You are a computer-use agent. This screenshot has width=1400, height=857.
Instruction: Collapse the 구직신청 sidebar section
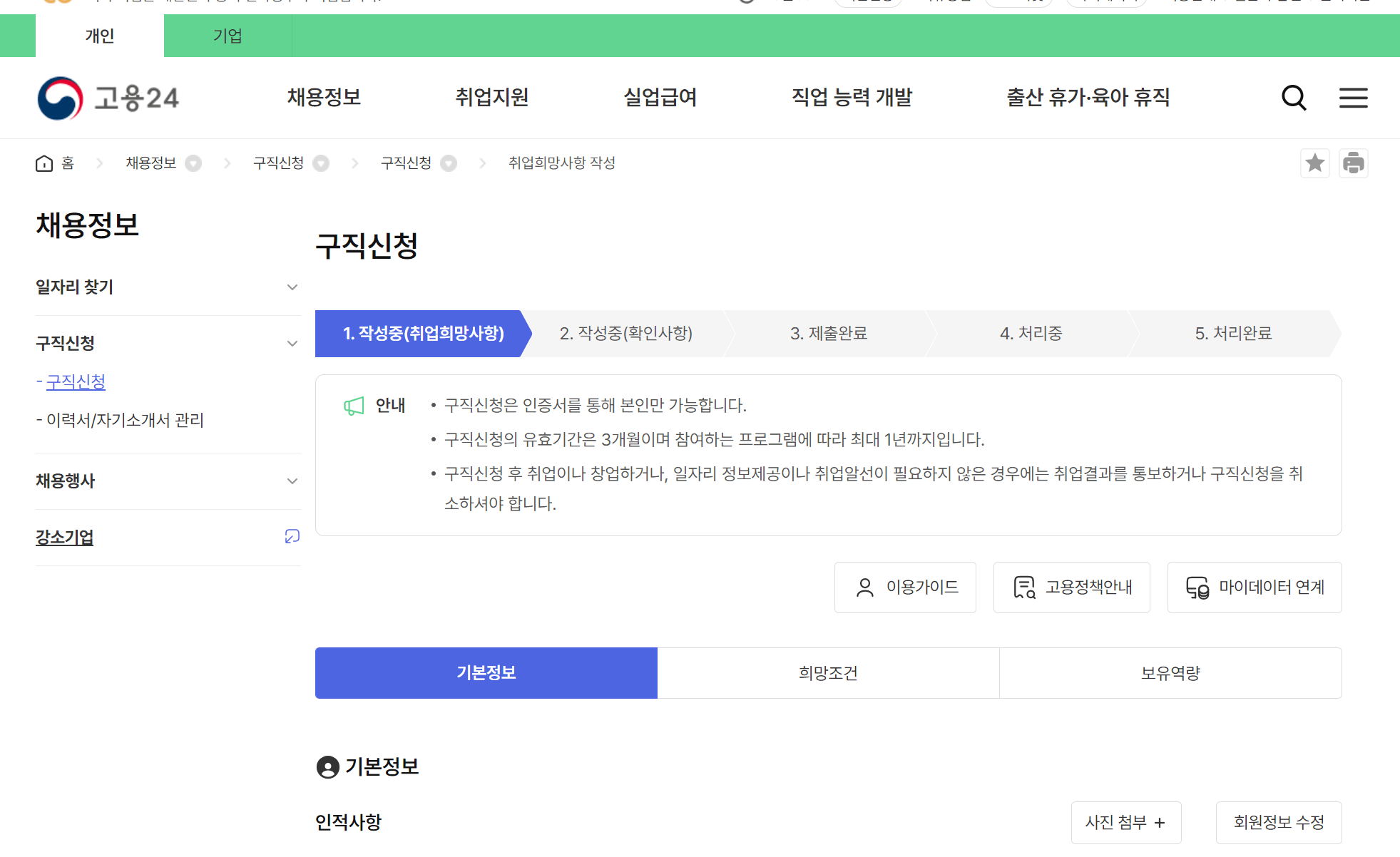[292, 343]
